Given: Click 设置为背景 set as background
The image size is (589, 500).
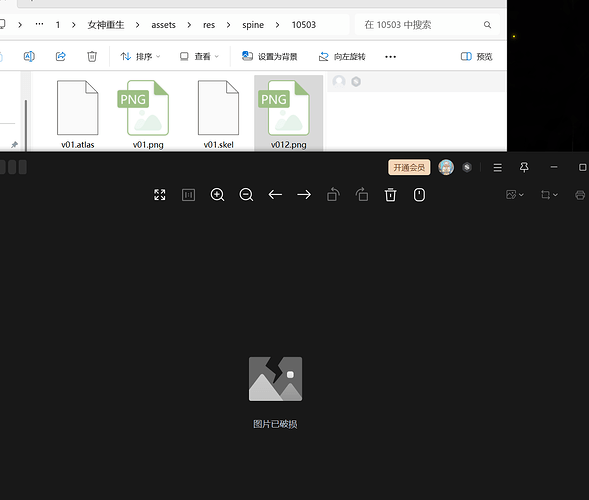Looking at the screenshot, I should click(x=270, y=57).
